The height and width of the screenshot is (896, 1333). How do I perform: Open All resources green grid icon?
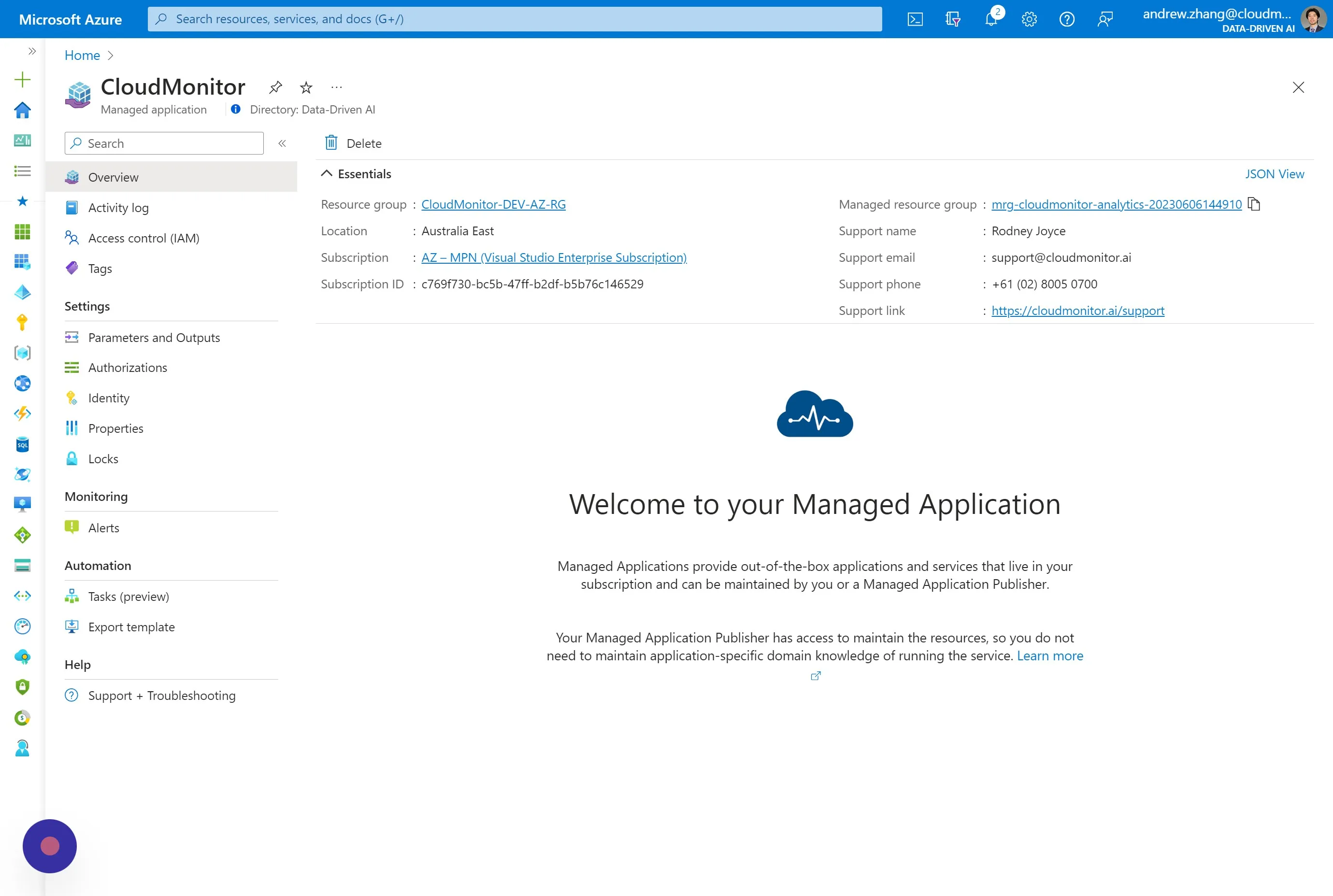22,231
